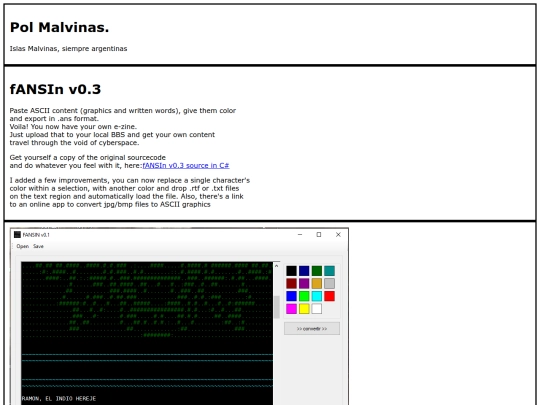Viewport: 540px width, 405px height.
Task: Click the scroll-up arrow of the text area
Action: point(277,266)
